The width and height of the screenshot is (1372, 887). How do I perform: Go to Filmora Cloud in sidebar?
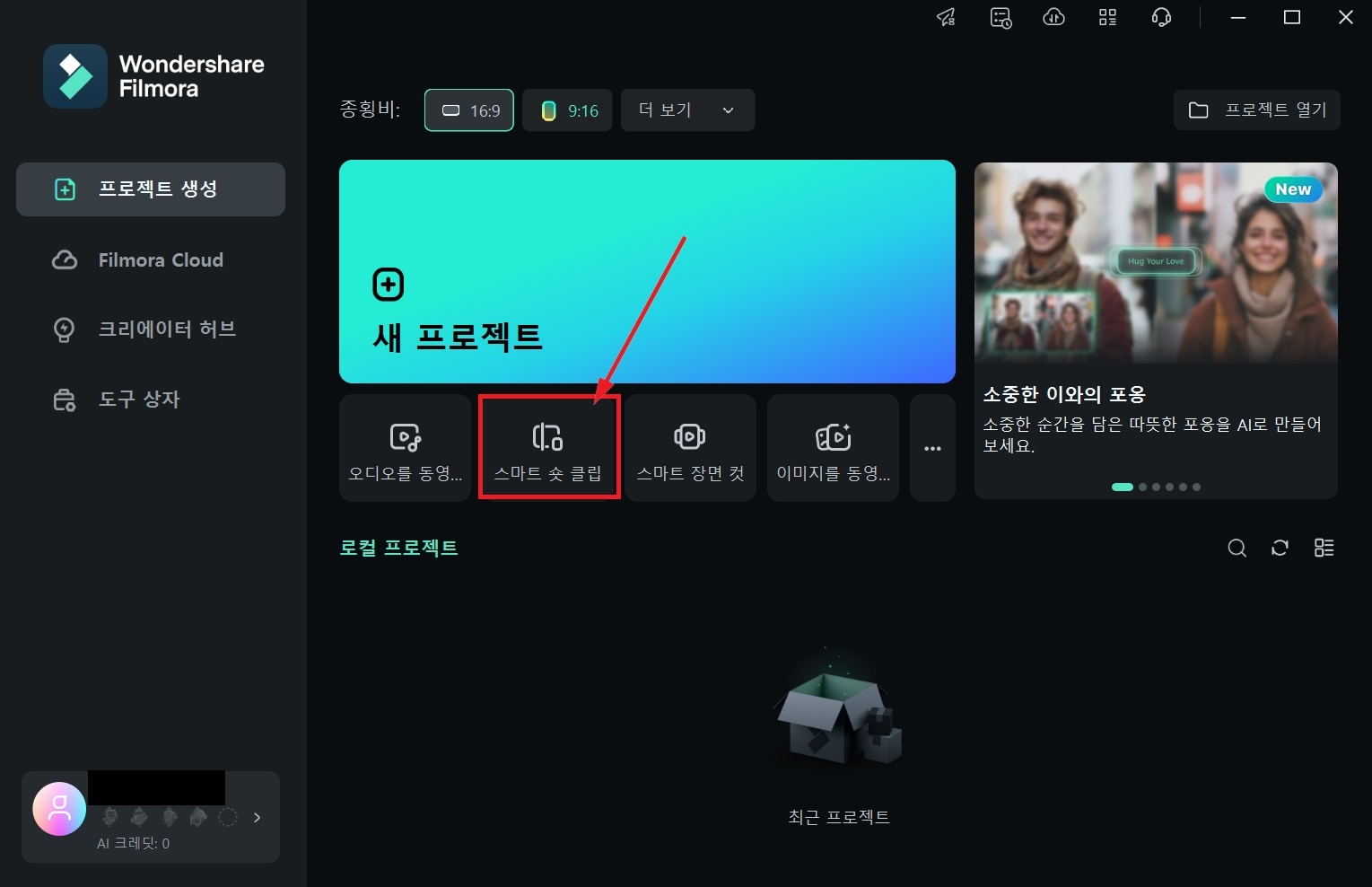151,260
